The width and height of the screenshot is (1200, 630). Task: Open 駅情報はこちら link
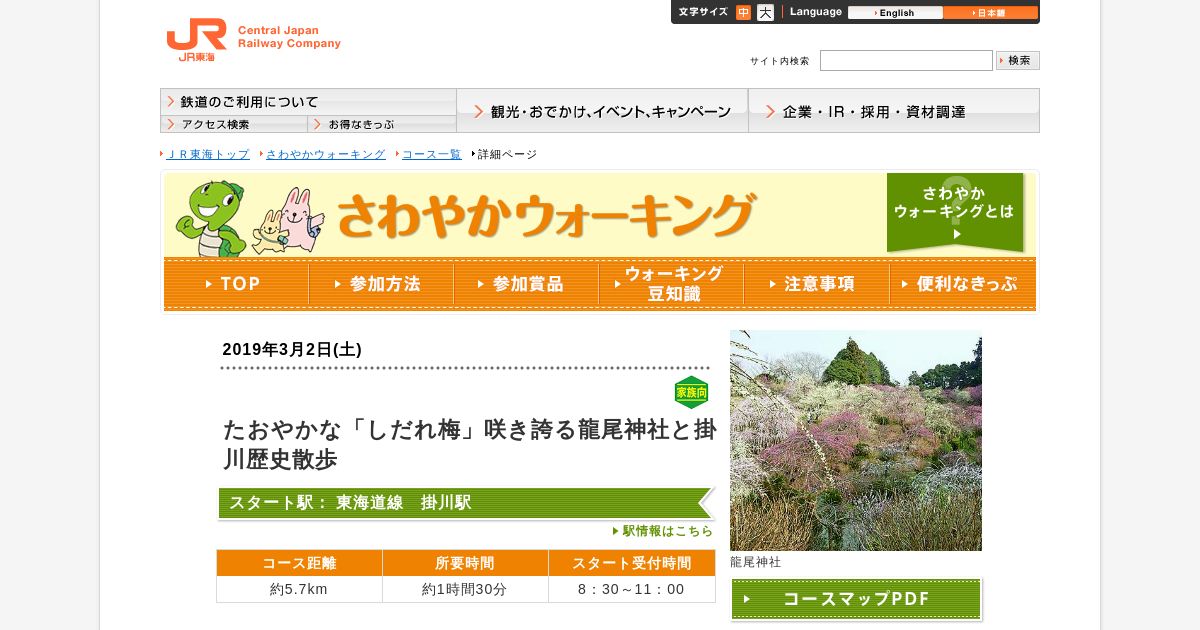tap(663, 531)
